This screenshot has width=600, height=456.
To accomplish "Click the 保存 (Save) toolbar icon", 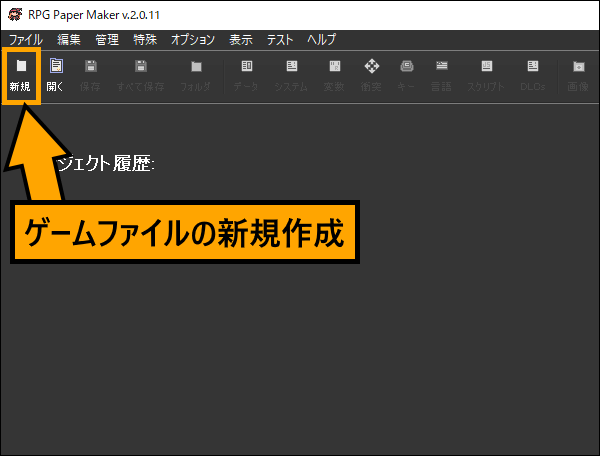I will [91, 75].
